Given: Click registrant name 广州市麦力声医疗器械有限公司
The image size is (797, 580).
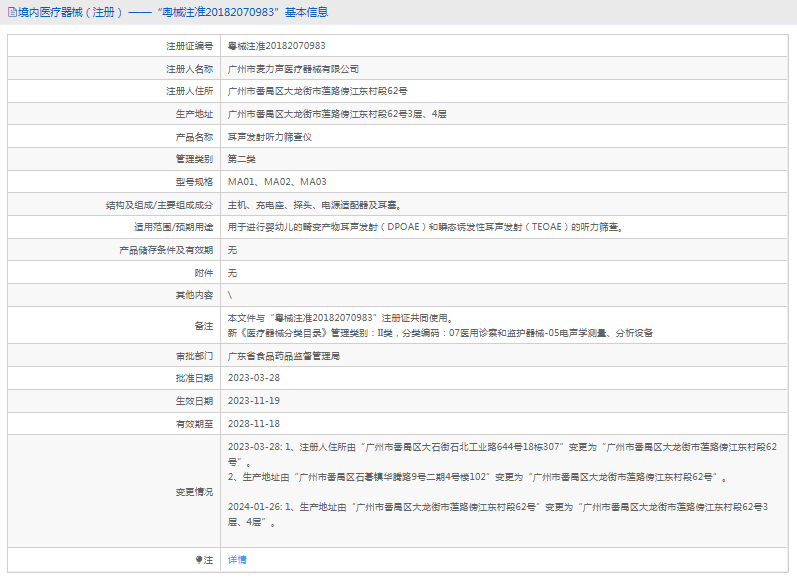Looking at the screenshot, I should point(293,69).
